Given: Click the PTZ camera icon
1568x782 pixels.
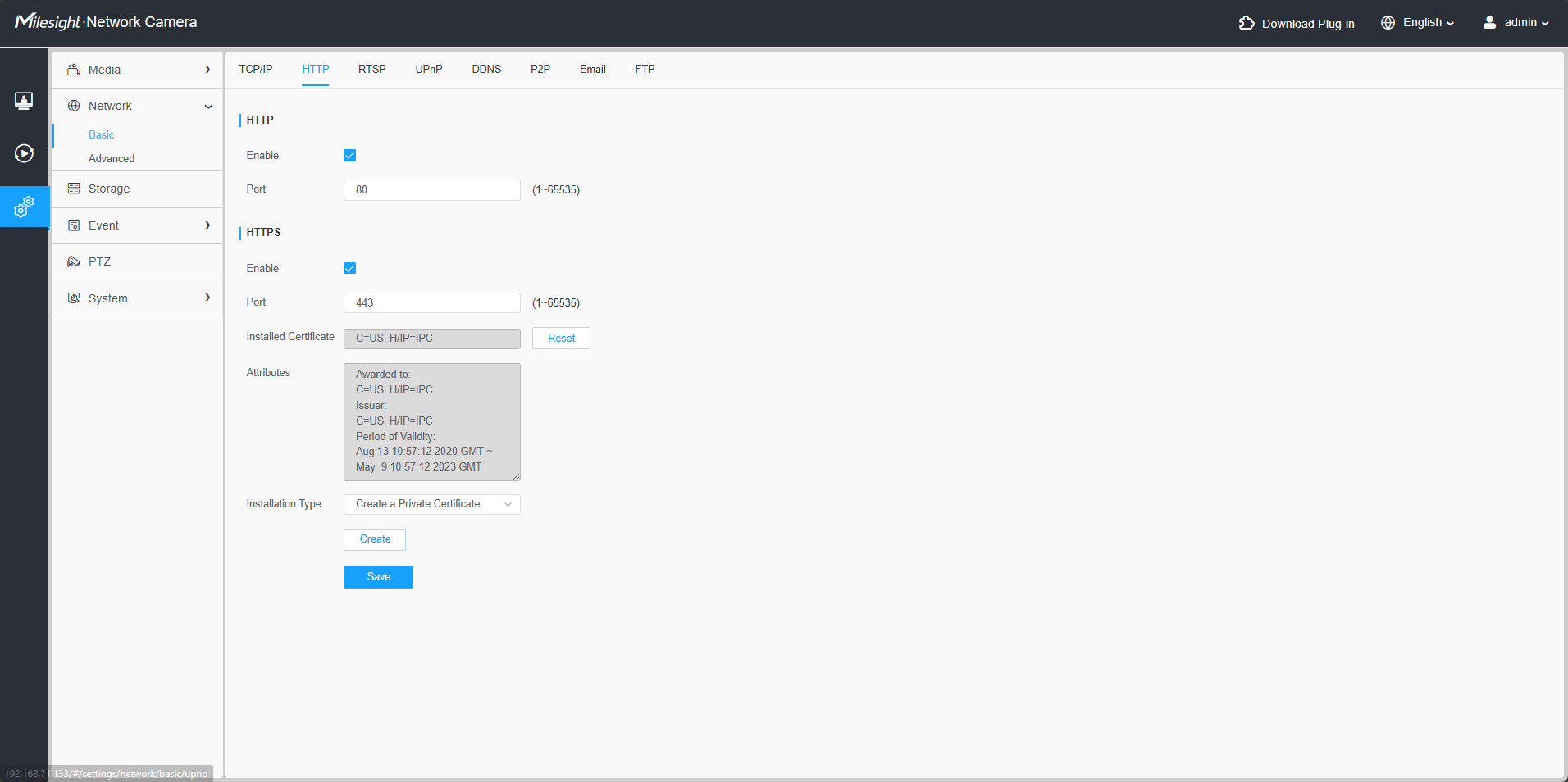Looking at the screenshot, I should coord(74,261).
